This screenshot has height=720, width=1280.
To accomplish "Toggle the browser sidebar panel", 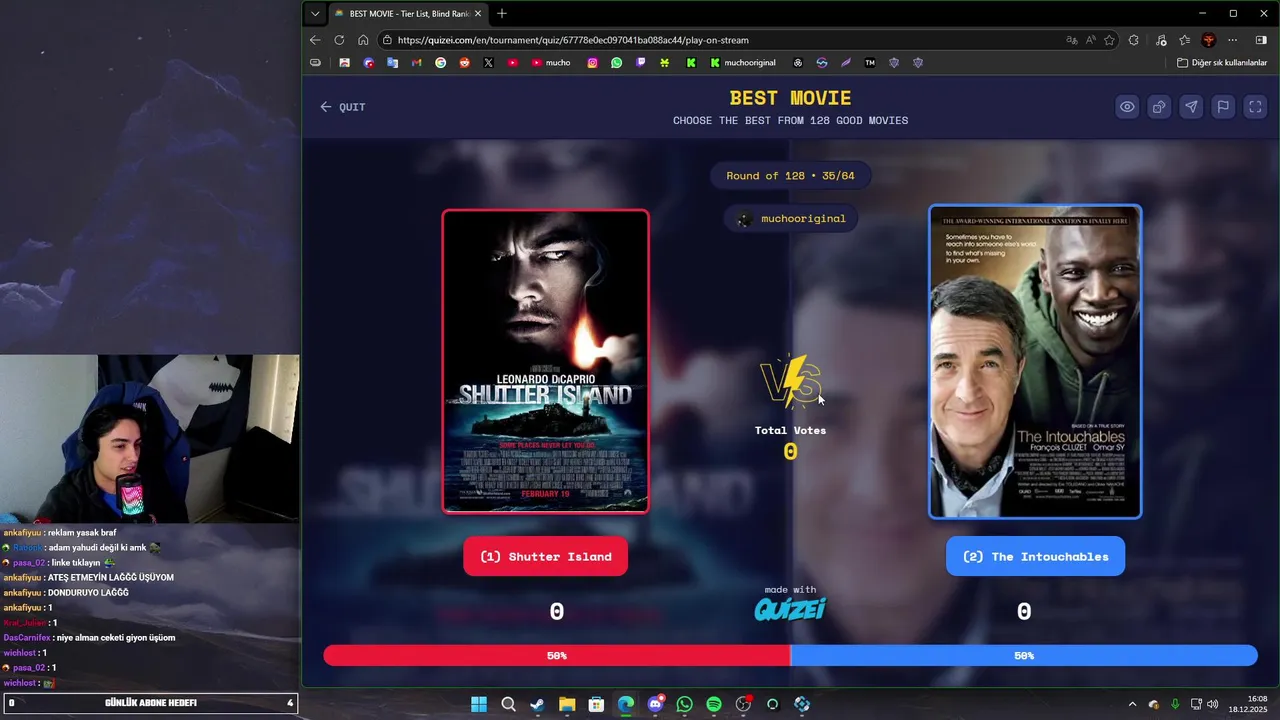I will coord(1261,40).
